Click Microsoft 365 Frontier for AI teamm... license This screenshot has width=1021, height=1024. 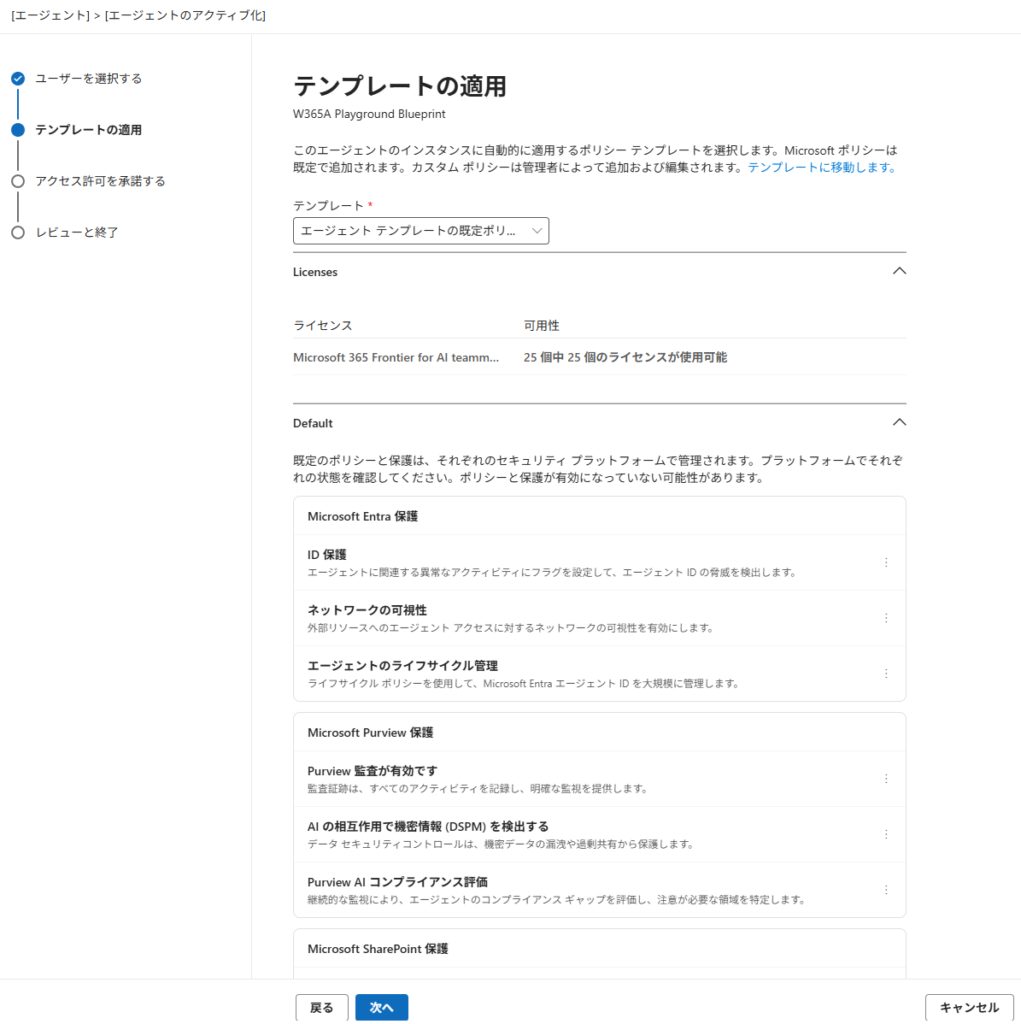tap(396, 357)
